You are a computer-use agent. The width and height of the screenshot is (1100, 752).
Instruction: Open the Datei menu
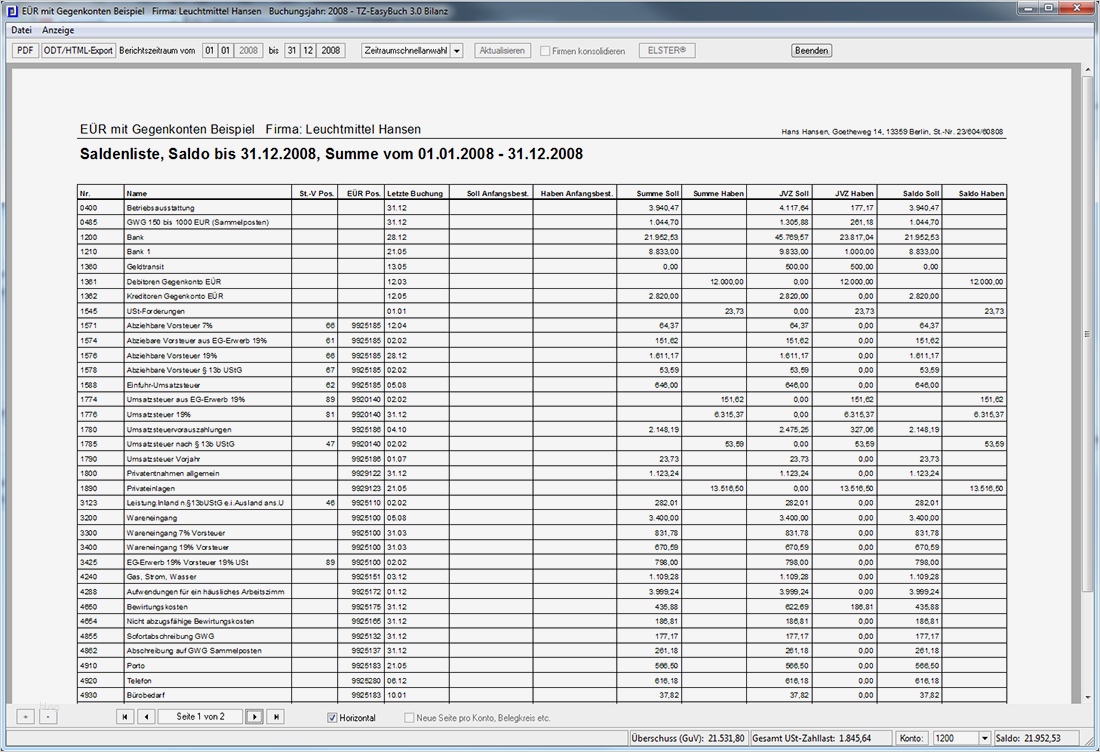[x=20, y=30]
